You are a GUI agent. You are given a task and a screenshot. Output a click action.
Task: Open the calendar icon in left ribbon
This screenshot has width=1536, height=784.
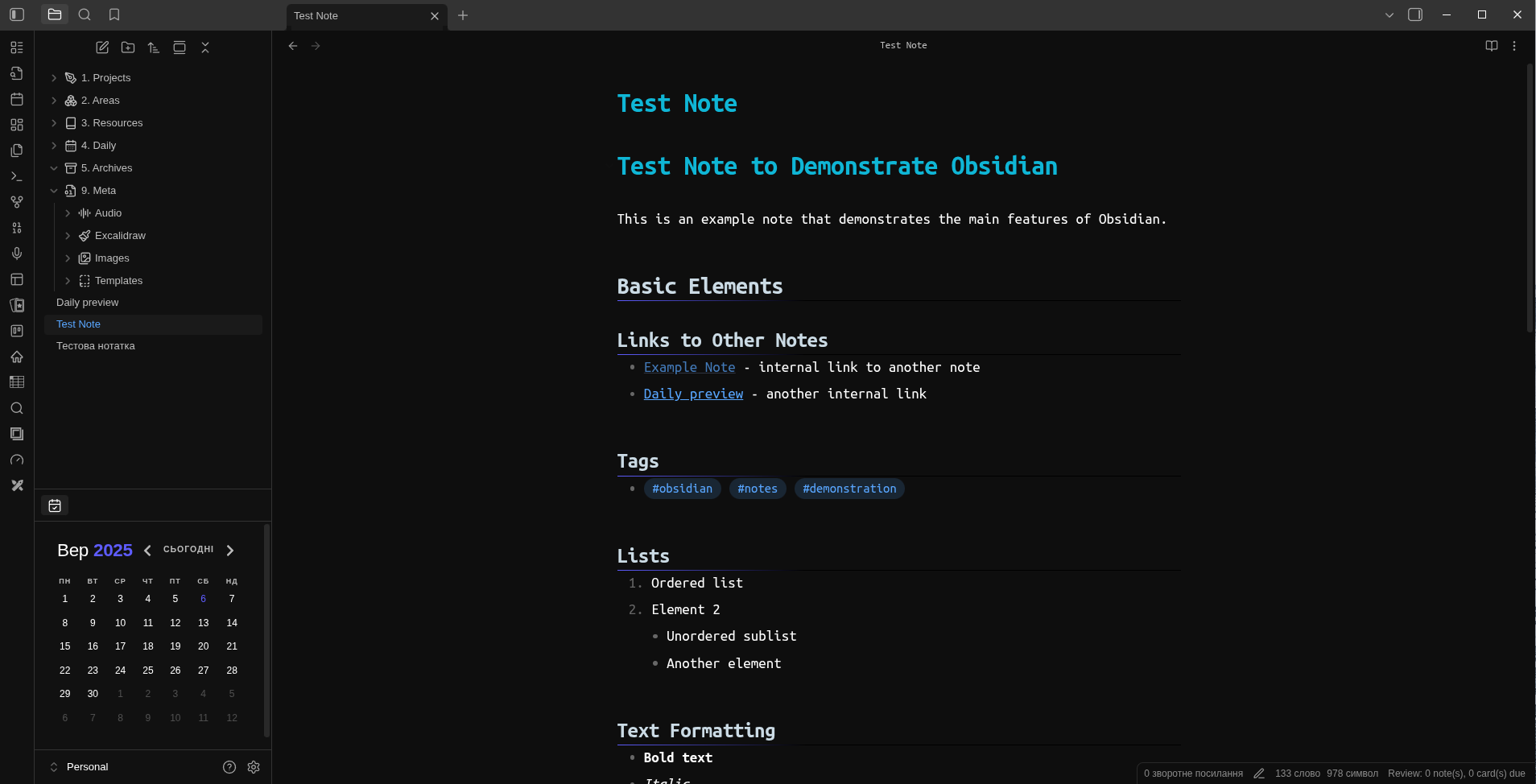point(17,99)
